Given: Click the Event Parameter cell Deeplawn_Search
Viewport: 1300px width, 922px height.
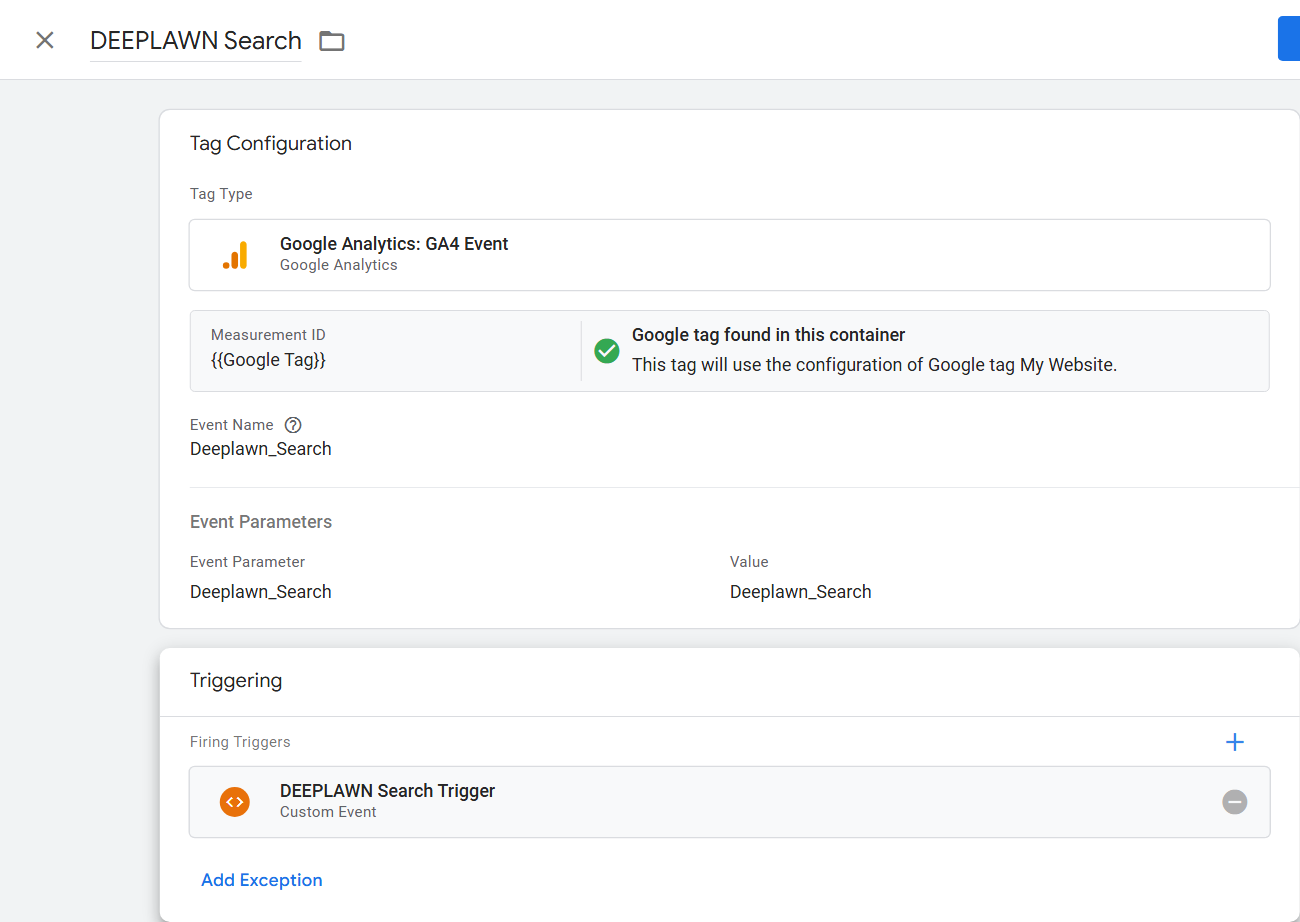Looking at the screenshot, I should click(x=261, y=592).
